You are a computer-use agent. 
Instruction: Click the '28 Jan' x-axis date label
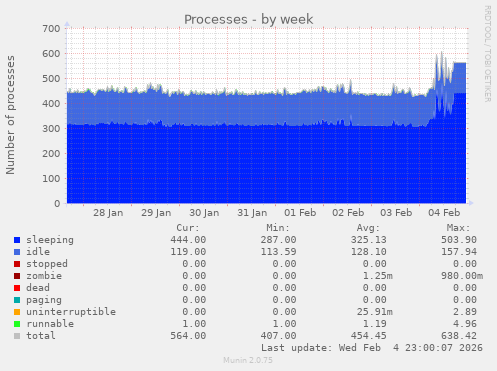108,213
